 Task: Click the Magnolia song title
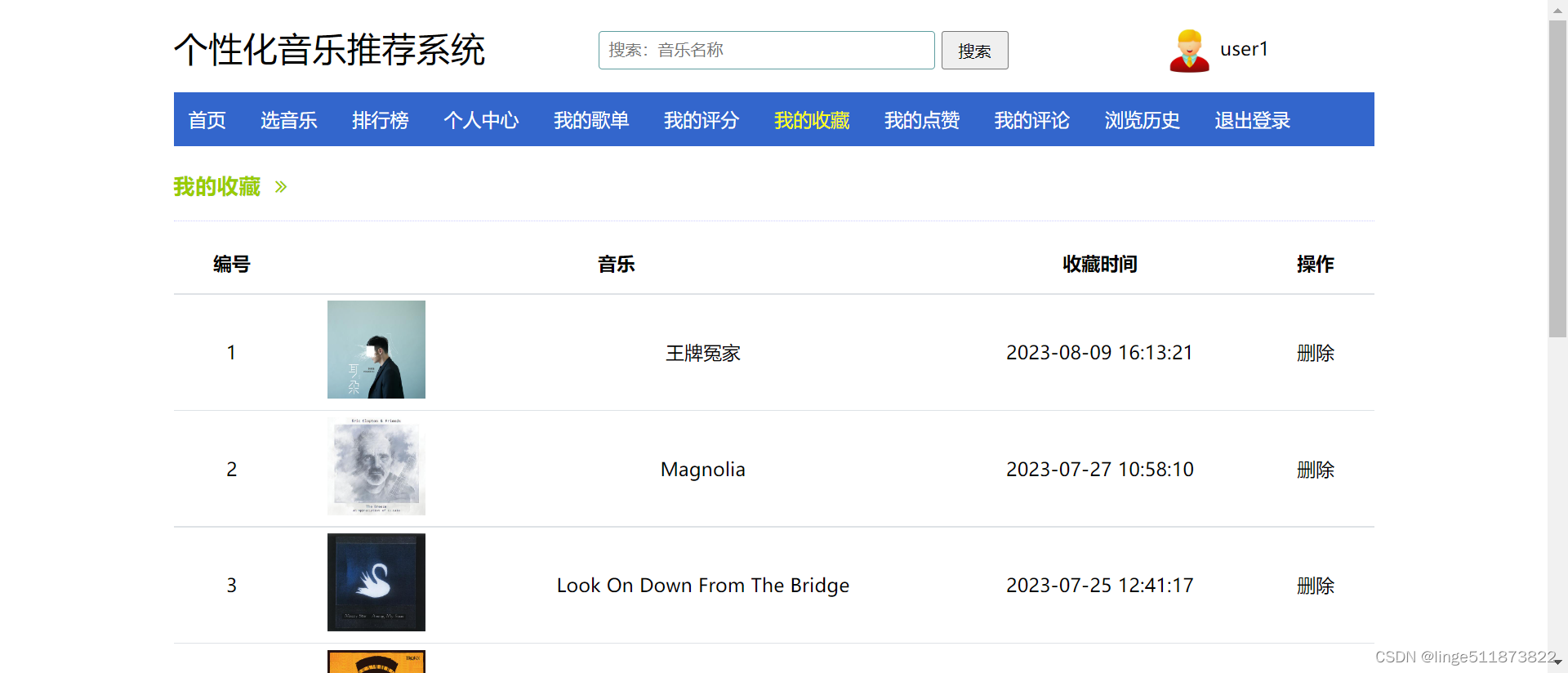pyautogui.click(x=703, y=470)
